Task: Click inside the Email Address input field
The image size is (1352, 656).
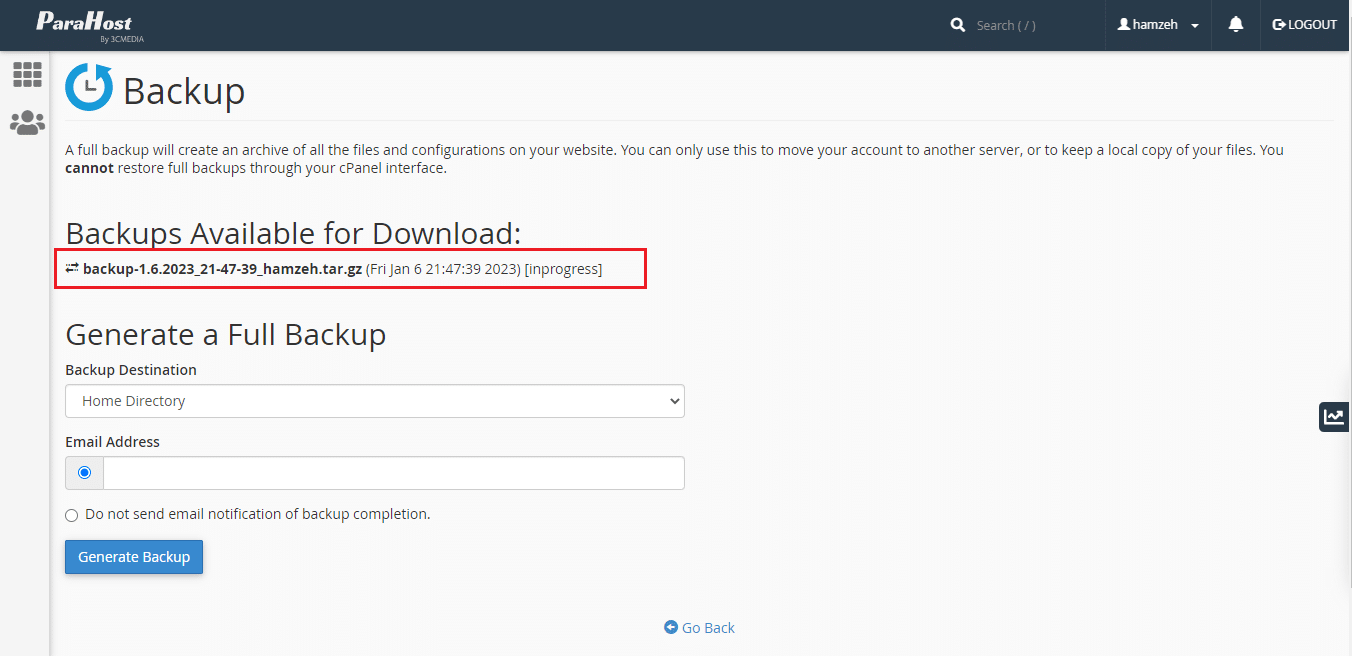Action: tap(393, 473)
